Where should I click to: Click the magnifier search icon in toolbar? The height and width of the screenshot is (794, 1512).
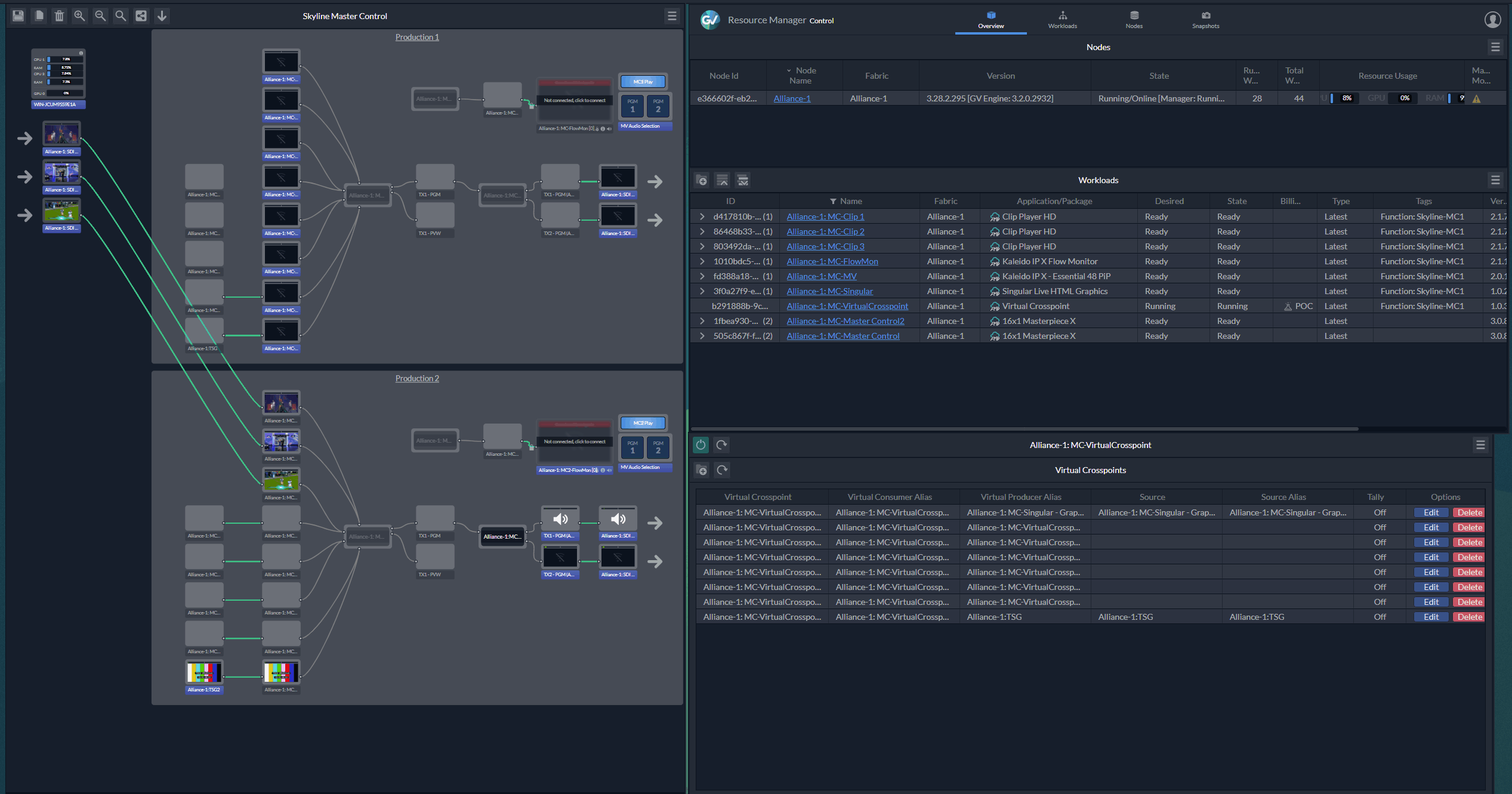[121, 16]
